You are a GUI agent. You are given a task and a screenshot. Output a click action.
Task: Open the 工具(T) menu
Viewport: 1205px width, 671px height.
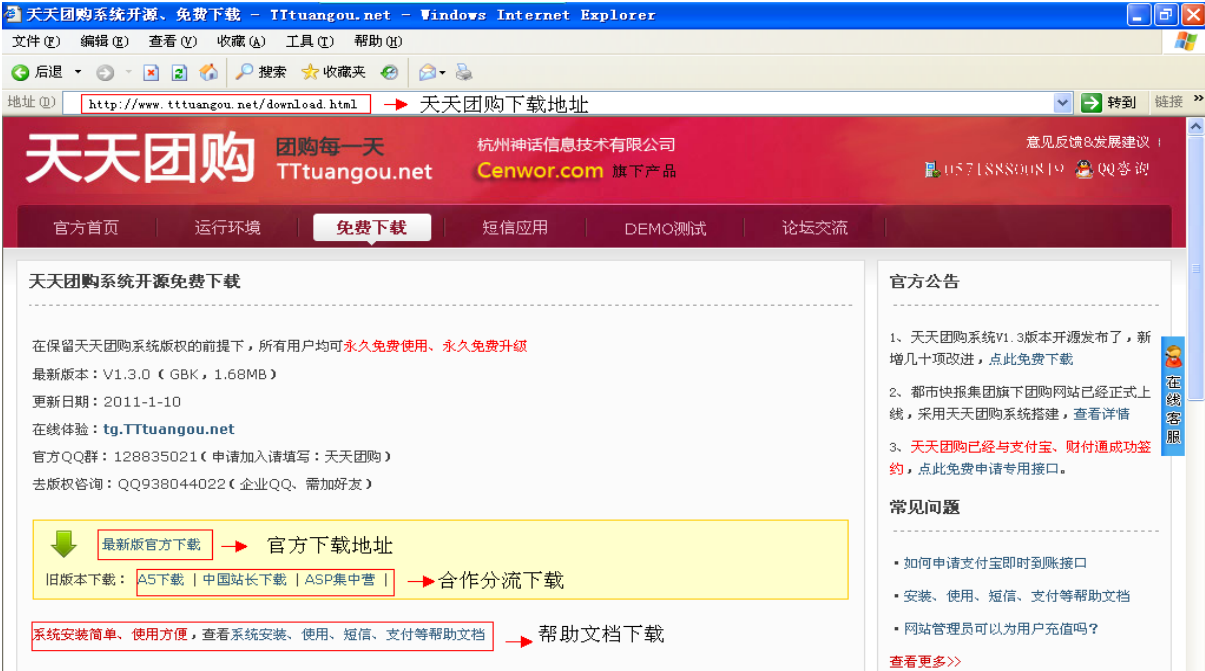[x=309, y=41]
